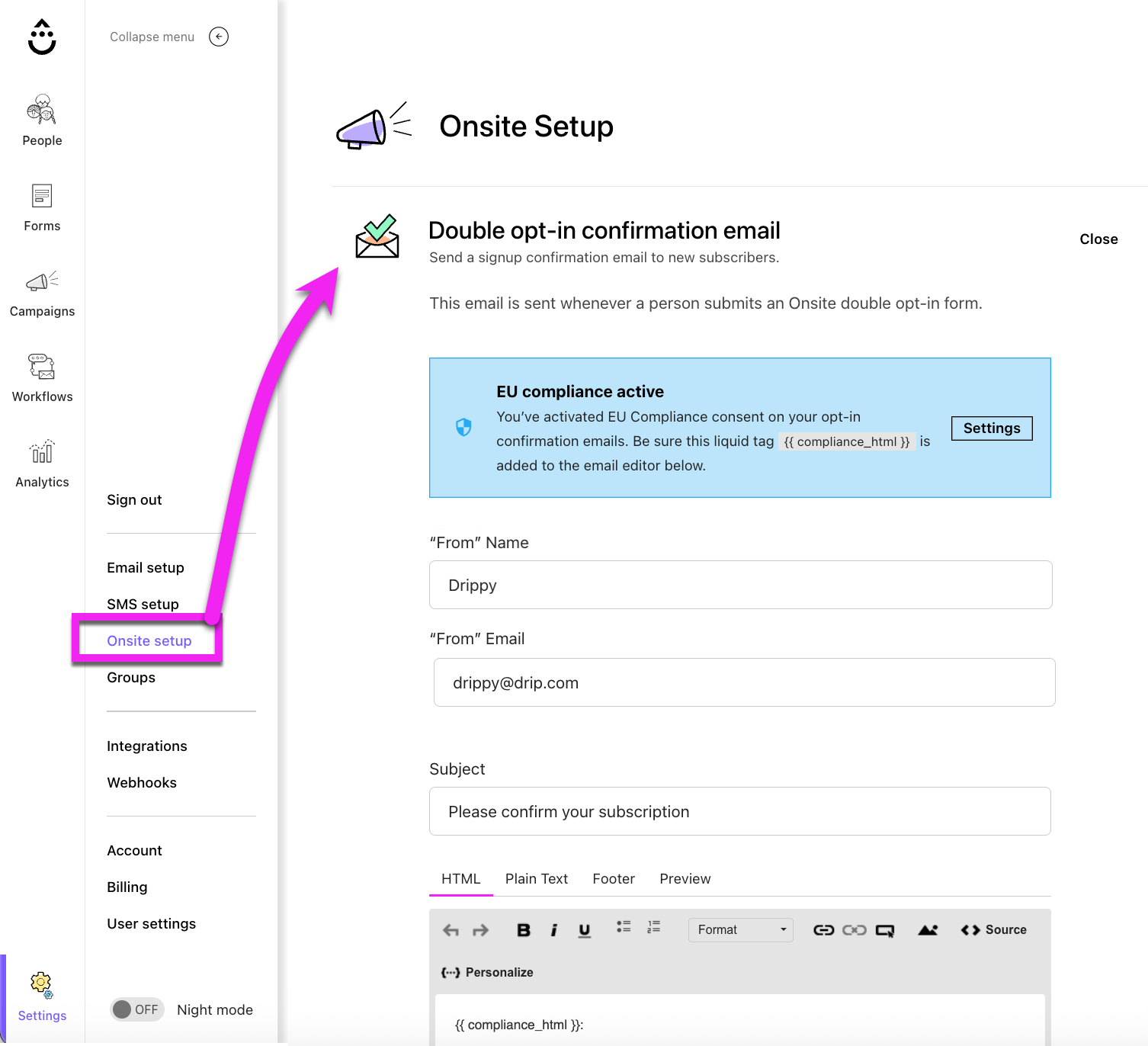Image resolution: width=1148 pixels, height=1046 pixels.
Task: Open the Format dropdown
Action: pyautogui.click(x=739, y=929)
